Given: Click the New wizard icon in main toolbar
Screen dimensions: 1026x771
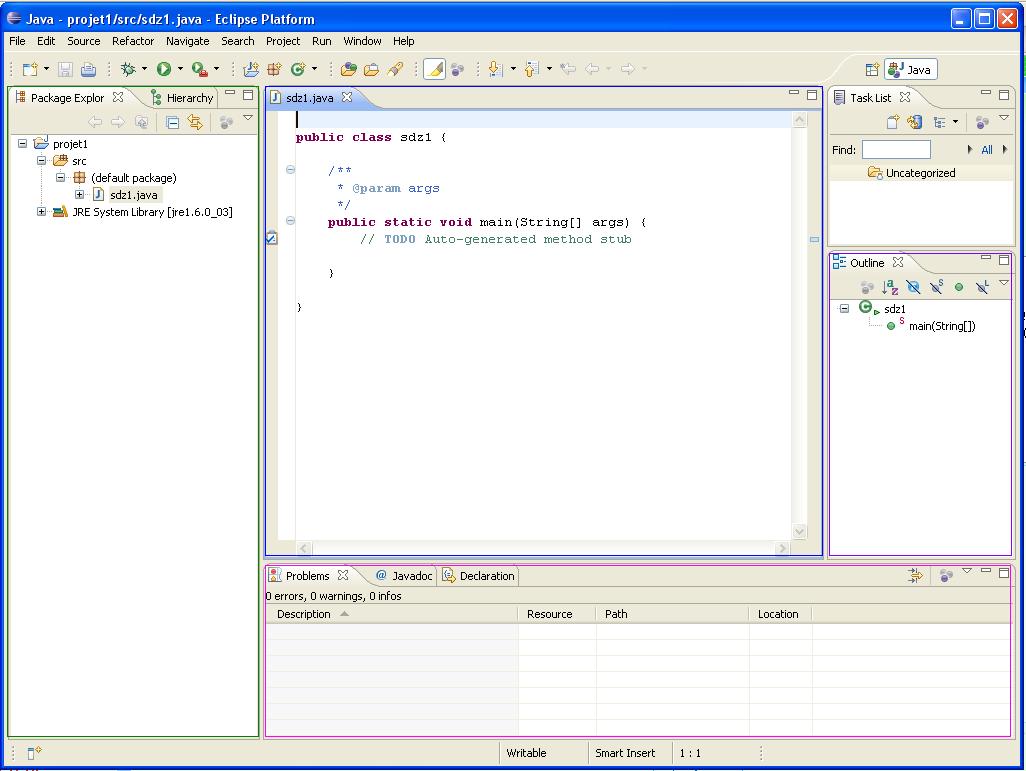Looking at the screenshot, I should point(30,69).
